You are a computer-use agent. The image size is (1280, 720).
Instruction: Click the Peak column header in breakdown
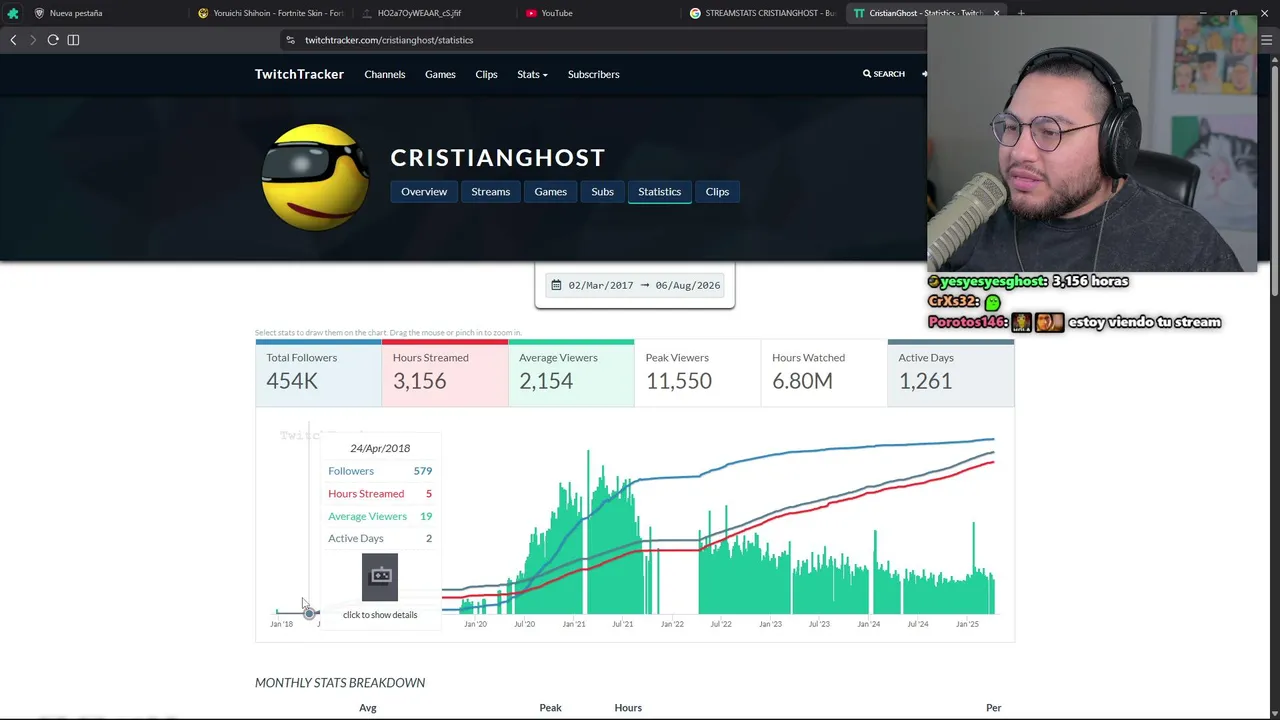click(550, 708)
